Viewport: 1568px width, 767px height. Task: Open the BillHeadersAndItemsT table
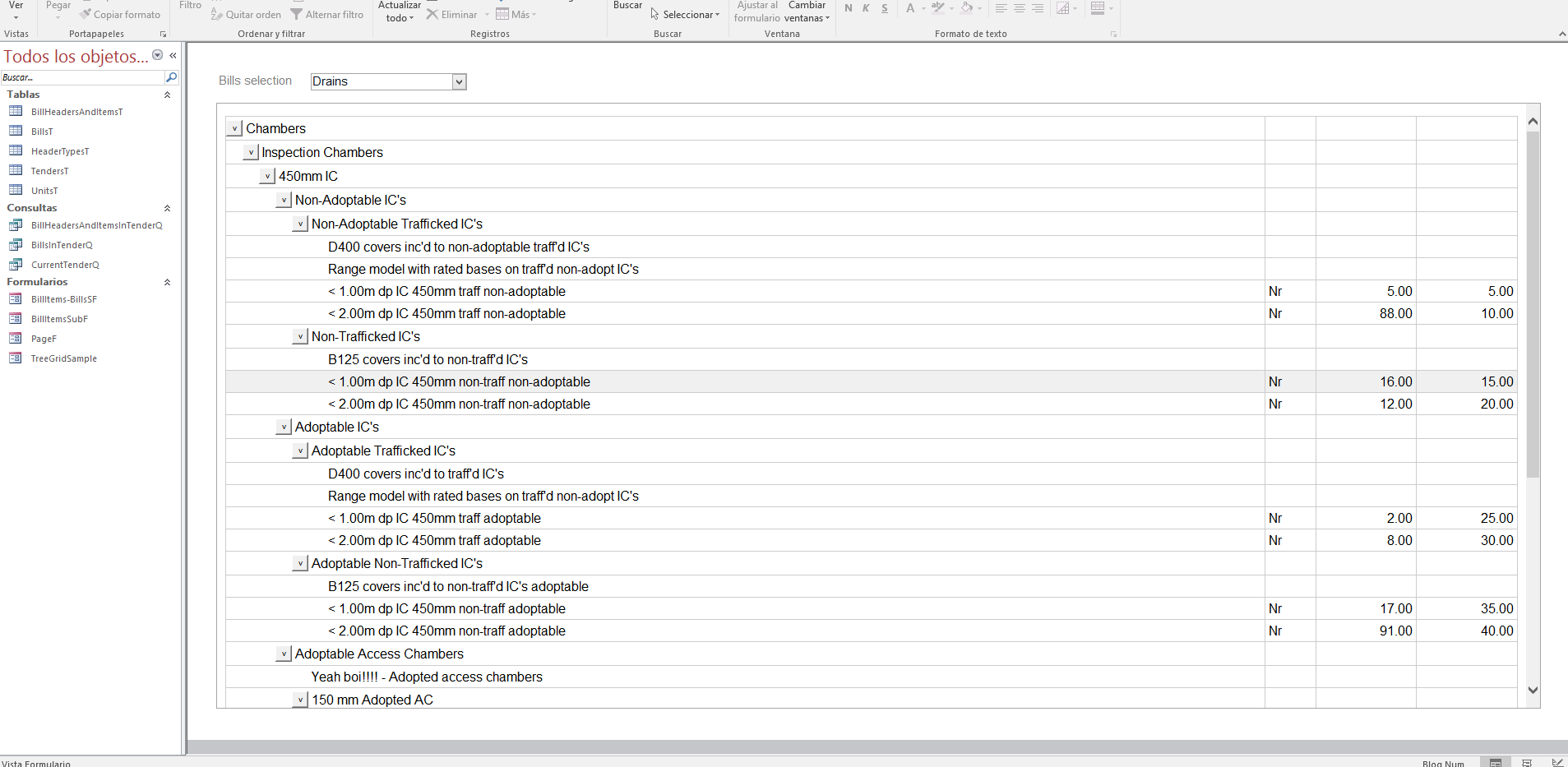click(x=76, y=112)
